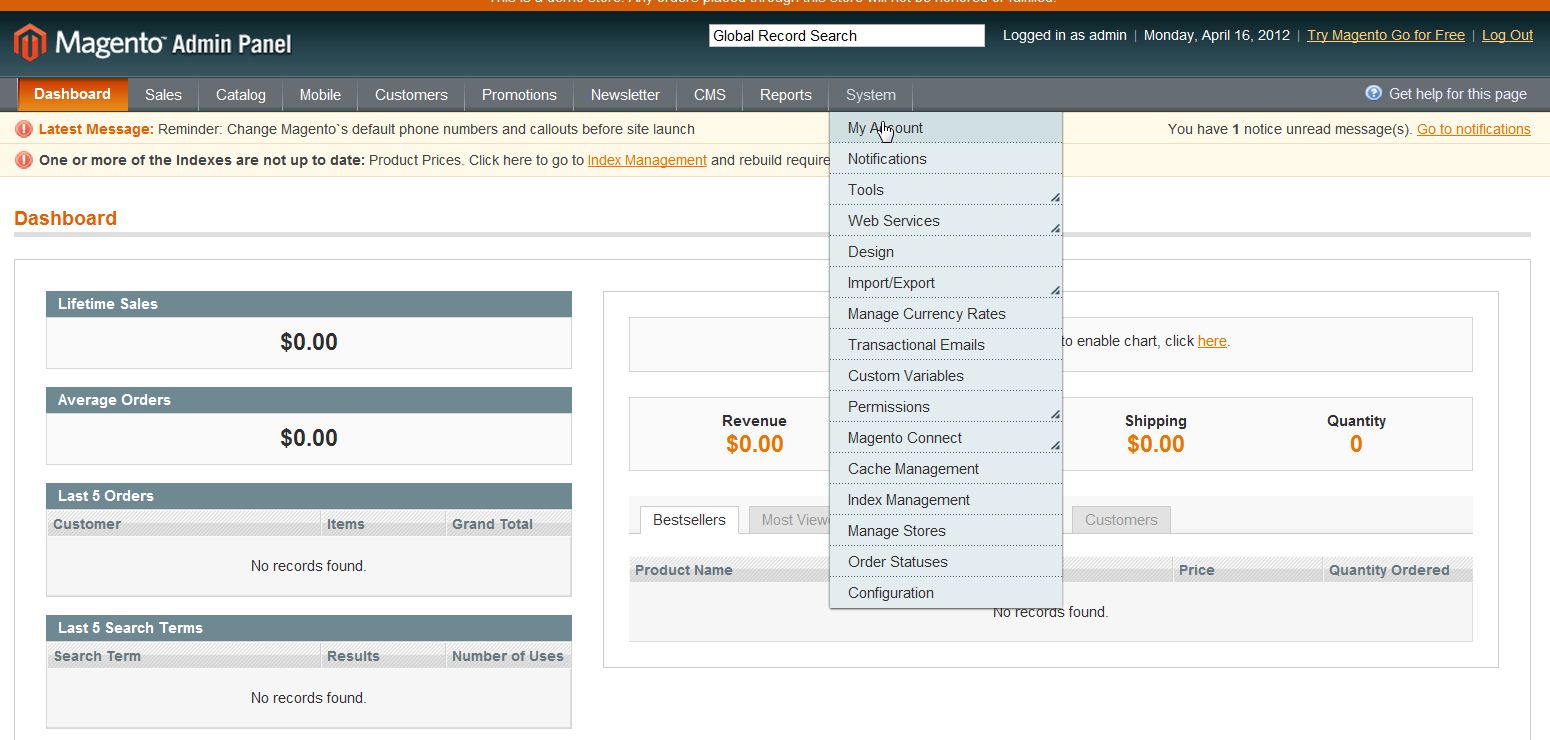Switch to the Bestsellers tab
Image resolution: width=1550 pixels, height=740 pixels.
click(x=689, y=520)
